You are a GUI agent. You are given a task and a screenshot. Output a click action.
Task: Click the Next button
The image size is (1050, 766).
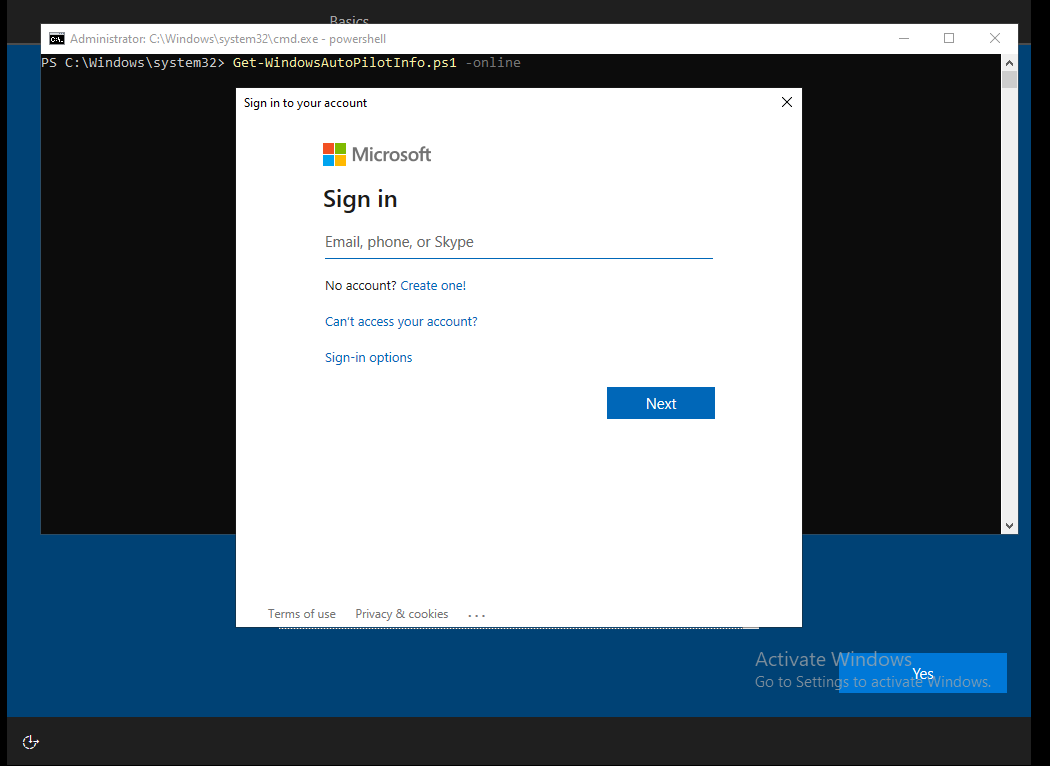click(660, 403)
